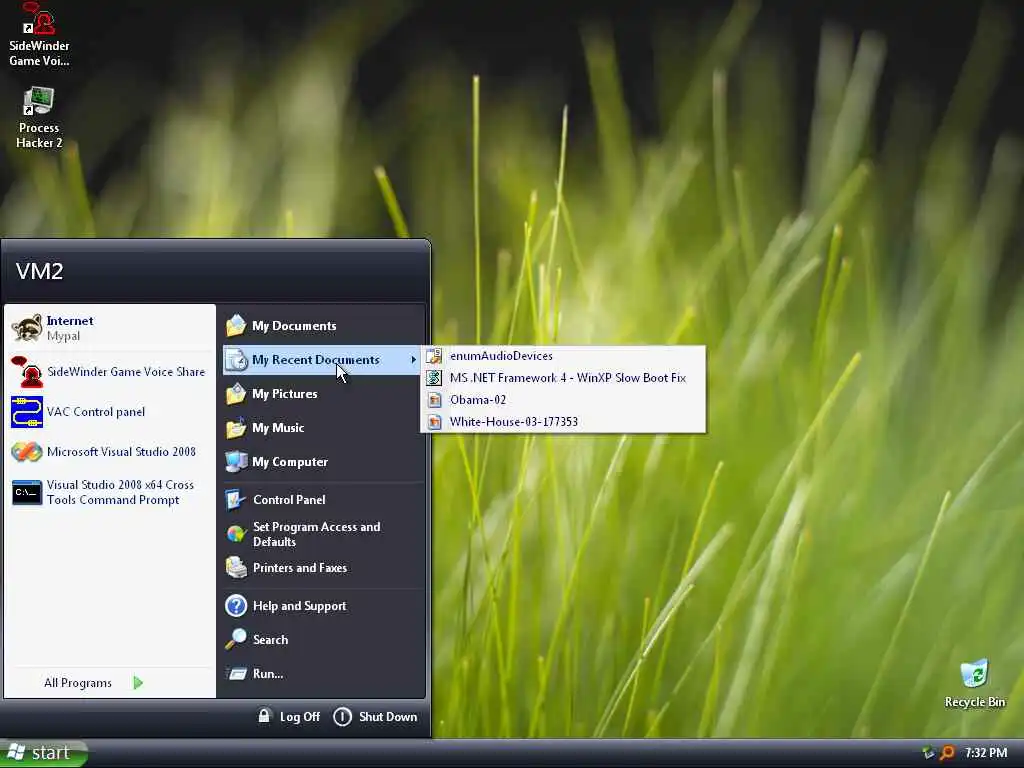Select My Documents text entry

pos(295,326)
